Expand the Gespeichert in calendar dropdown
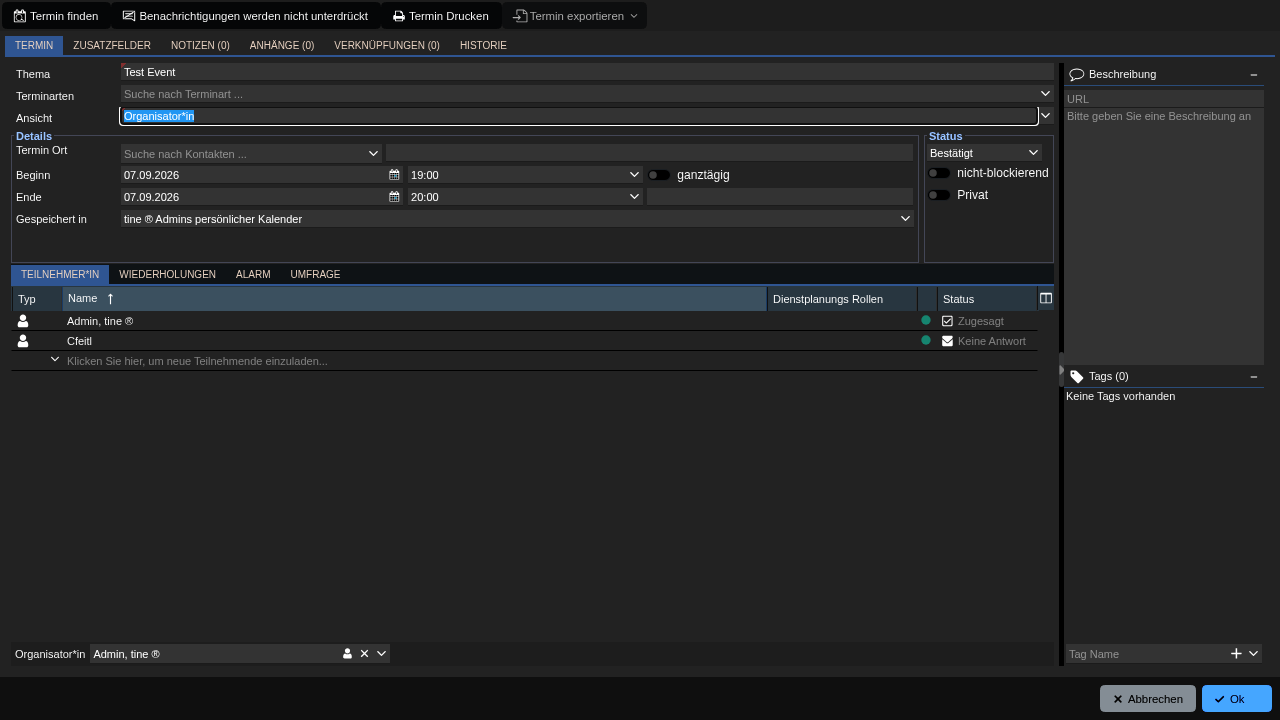Screen dimensions: 1280x720 coord(906,218)
